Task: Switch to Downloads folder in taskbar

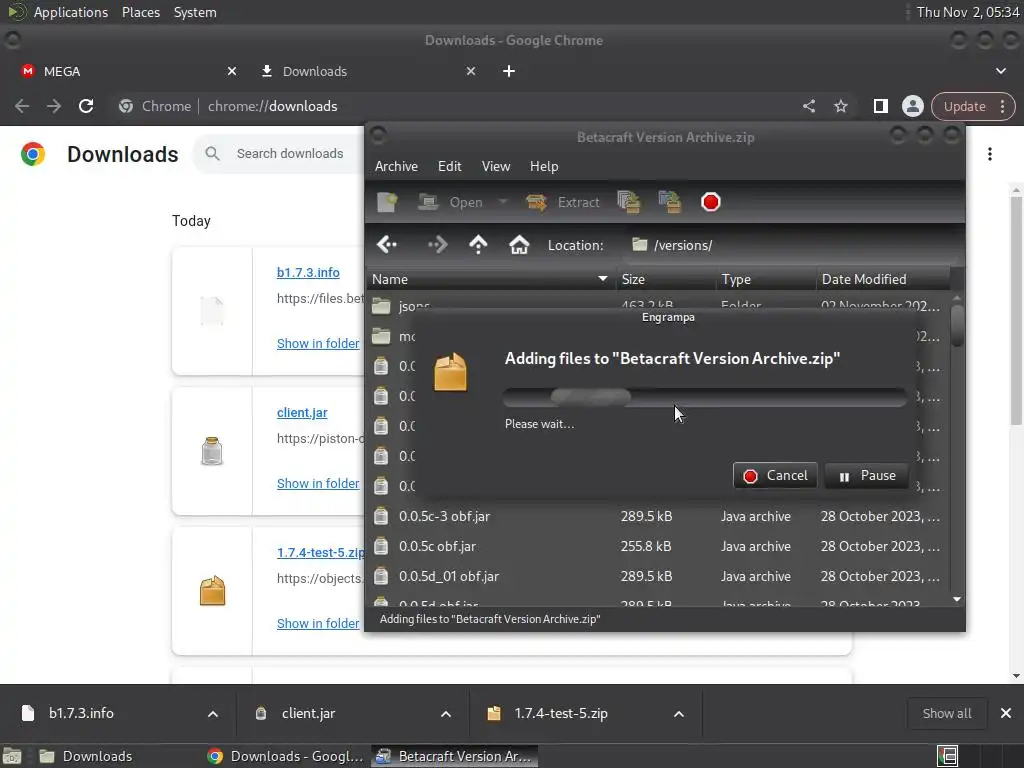Action: (86, 756)
